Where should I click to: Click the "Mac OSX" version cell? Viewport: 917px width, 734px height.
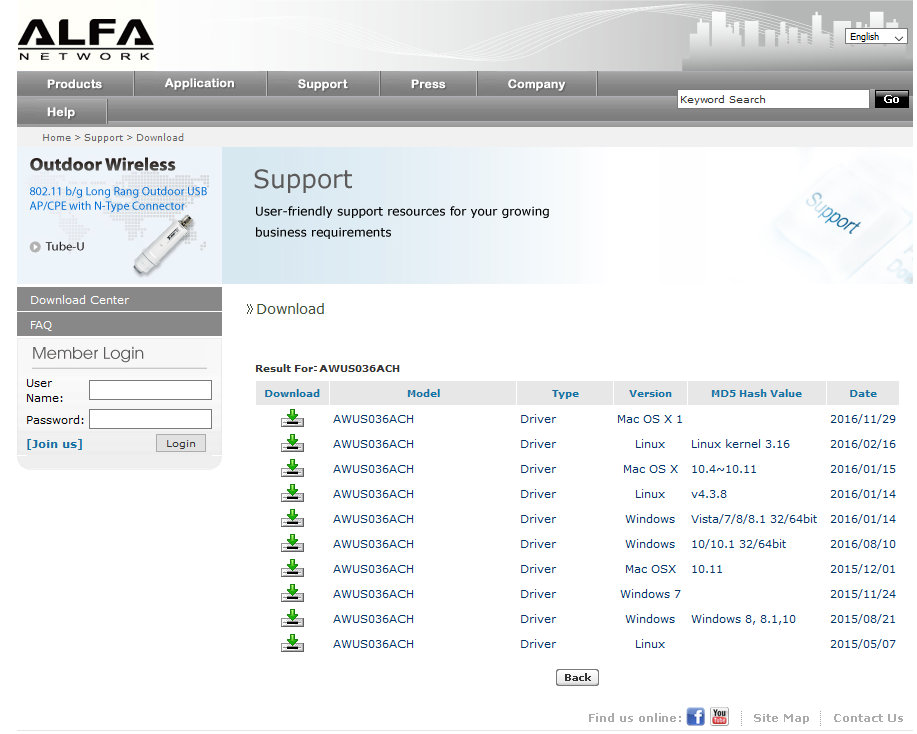[650, 569]
